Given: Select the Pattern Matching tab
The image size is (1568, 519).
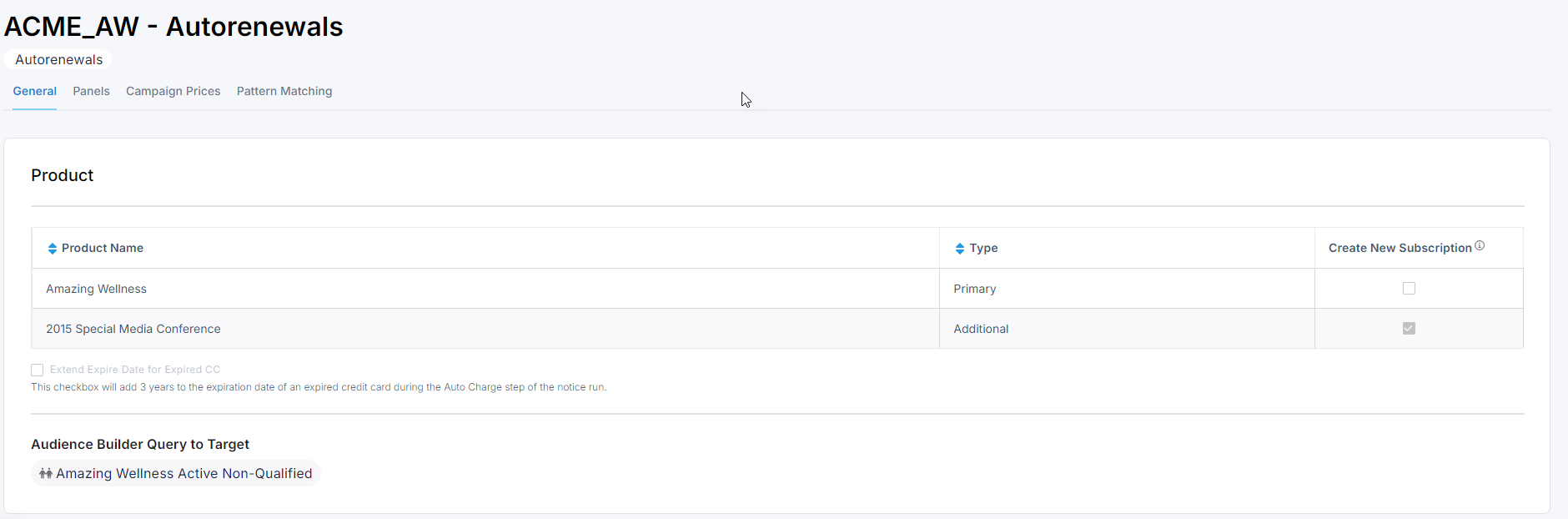Looking at the screenshot, I should click(284, 91).
